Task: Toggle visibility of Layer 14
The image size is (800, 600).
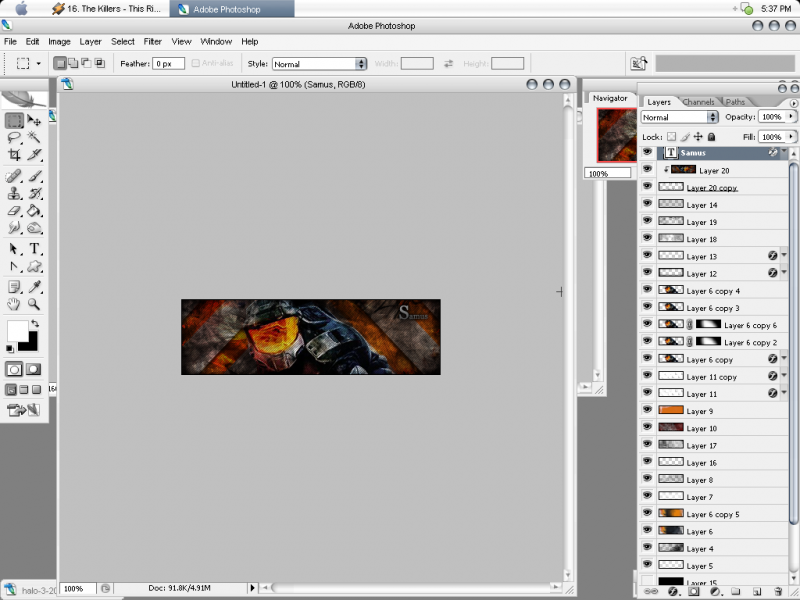Action: coord(647,204)
